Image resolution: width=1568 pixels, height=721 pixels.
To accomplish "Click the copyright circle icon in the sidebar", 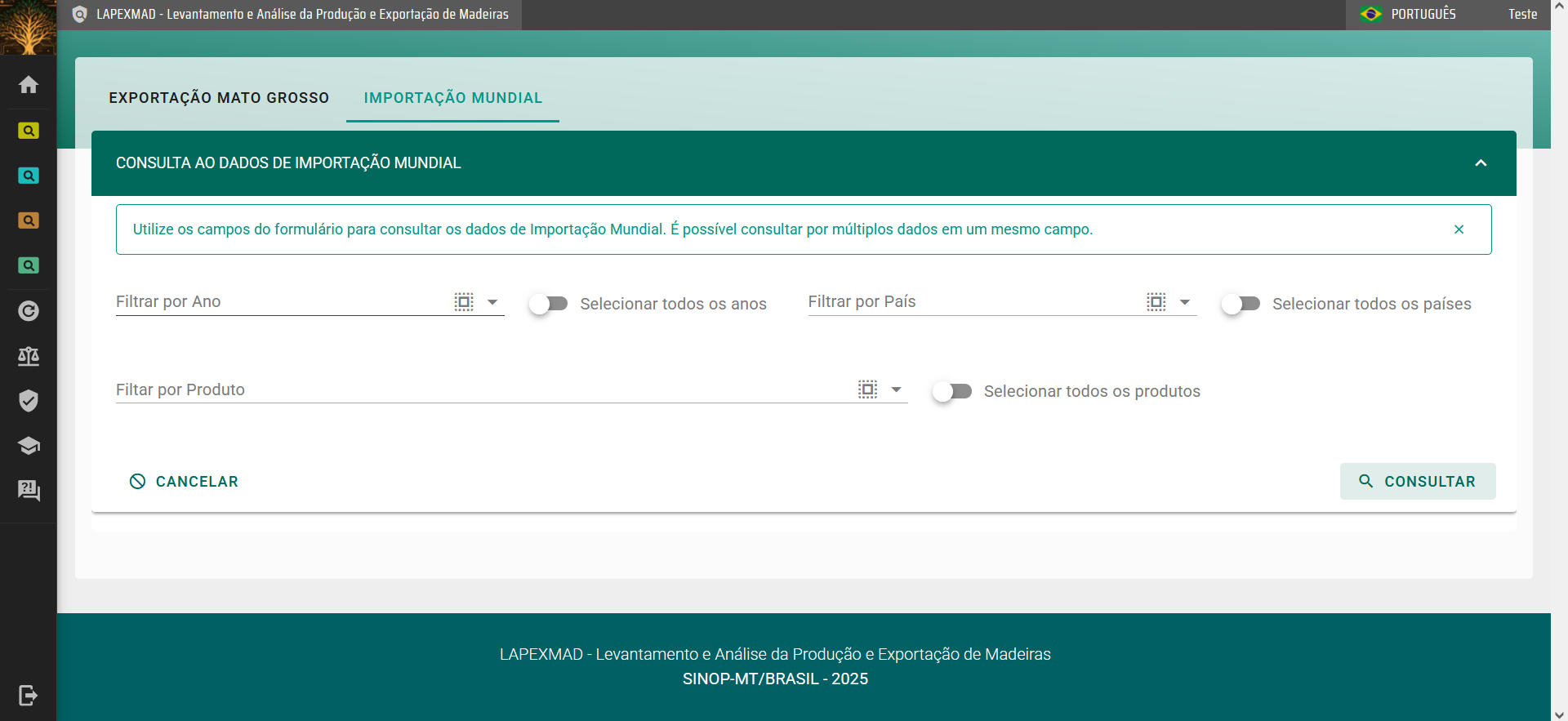I will (x=29, y=311).
